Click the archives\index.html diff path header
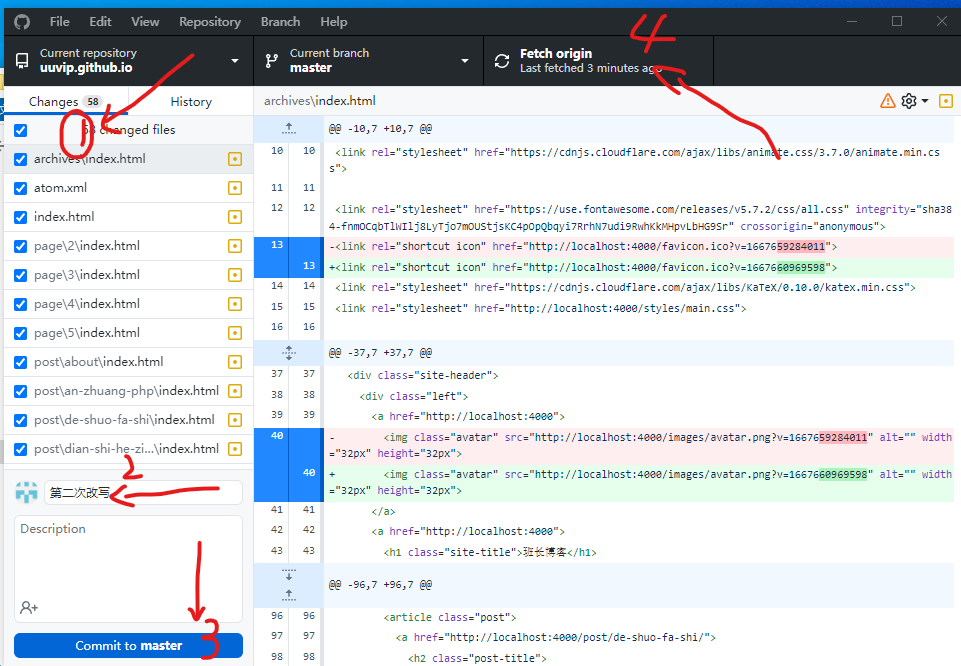This screenshot has width=961, height=666. tap(320, 101)
